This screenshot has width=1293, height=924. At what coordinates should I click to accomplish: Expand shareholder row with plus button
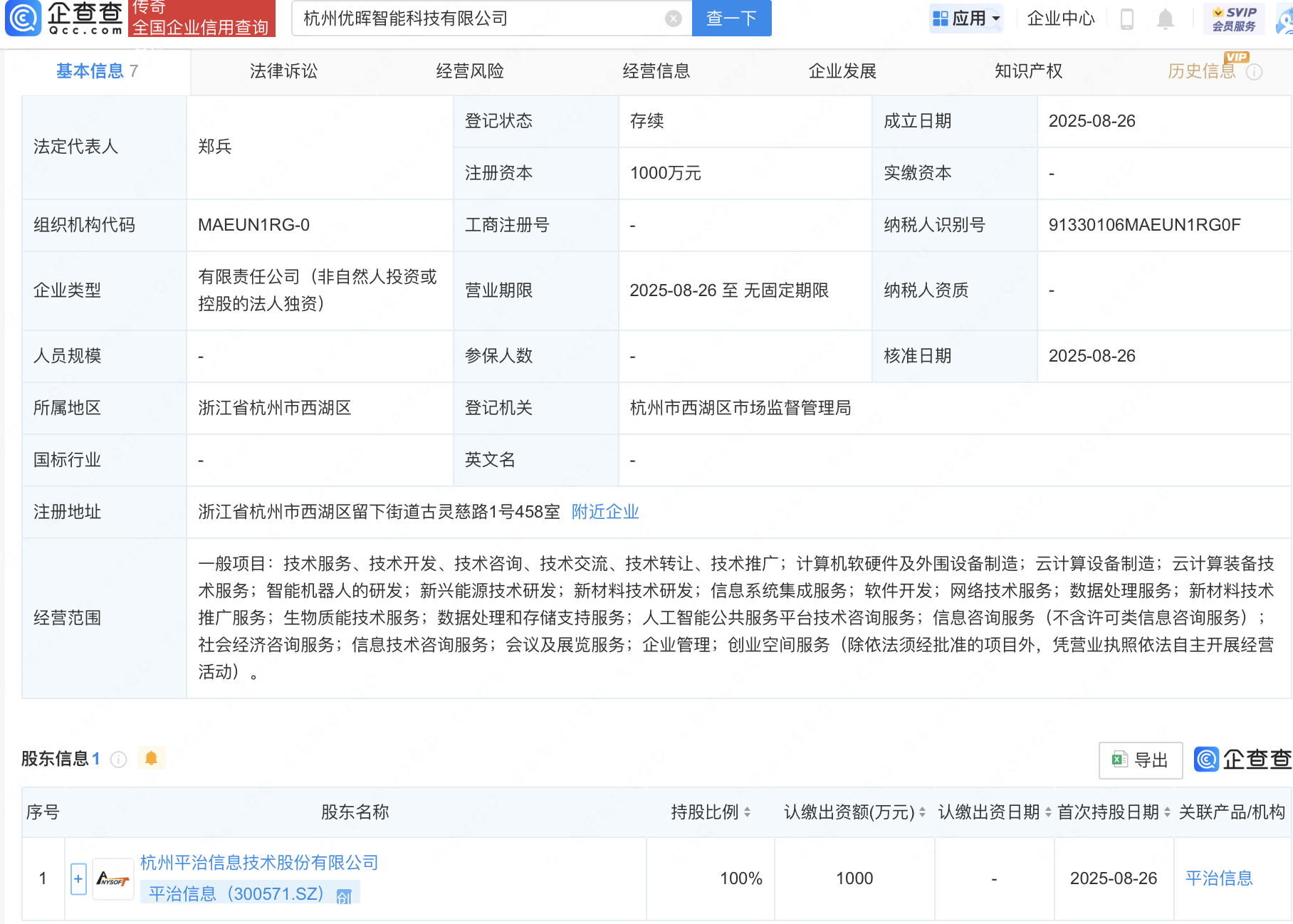(x=78, y=879)
